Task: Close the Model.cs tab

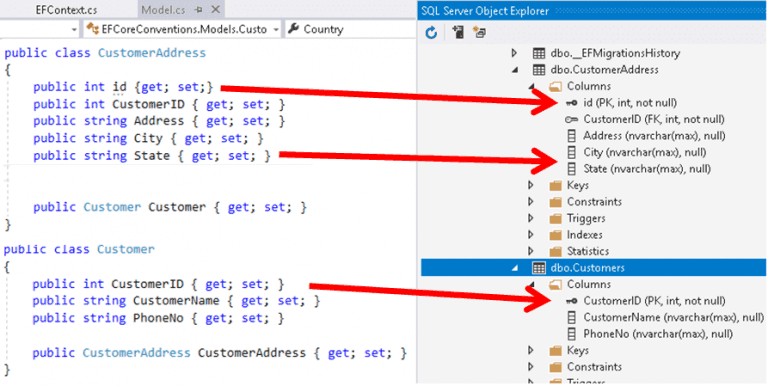Action: [x=216, y=10]
